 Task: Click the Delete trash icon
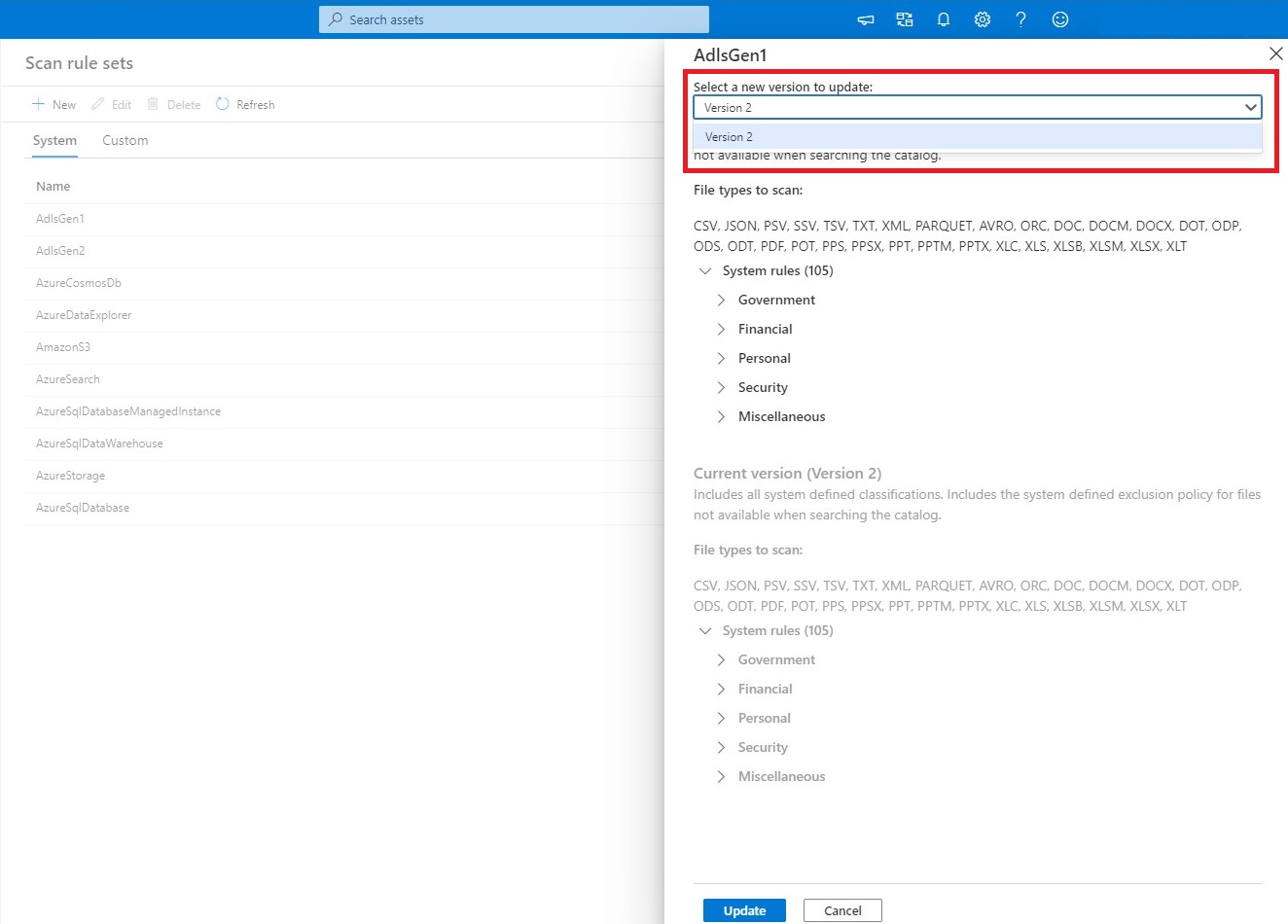pos(153,104)
